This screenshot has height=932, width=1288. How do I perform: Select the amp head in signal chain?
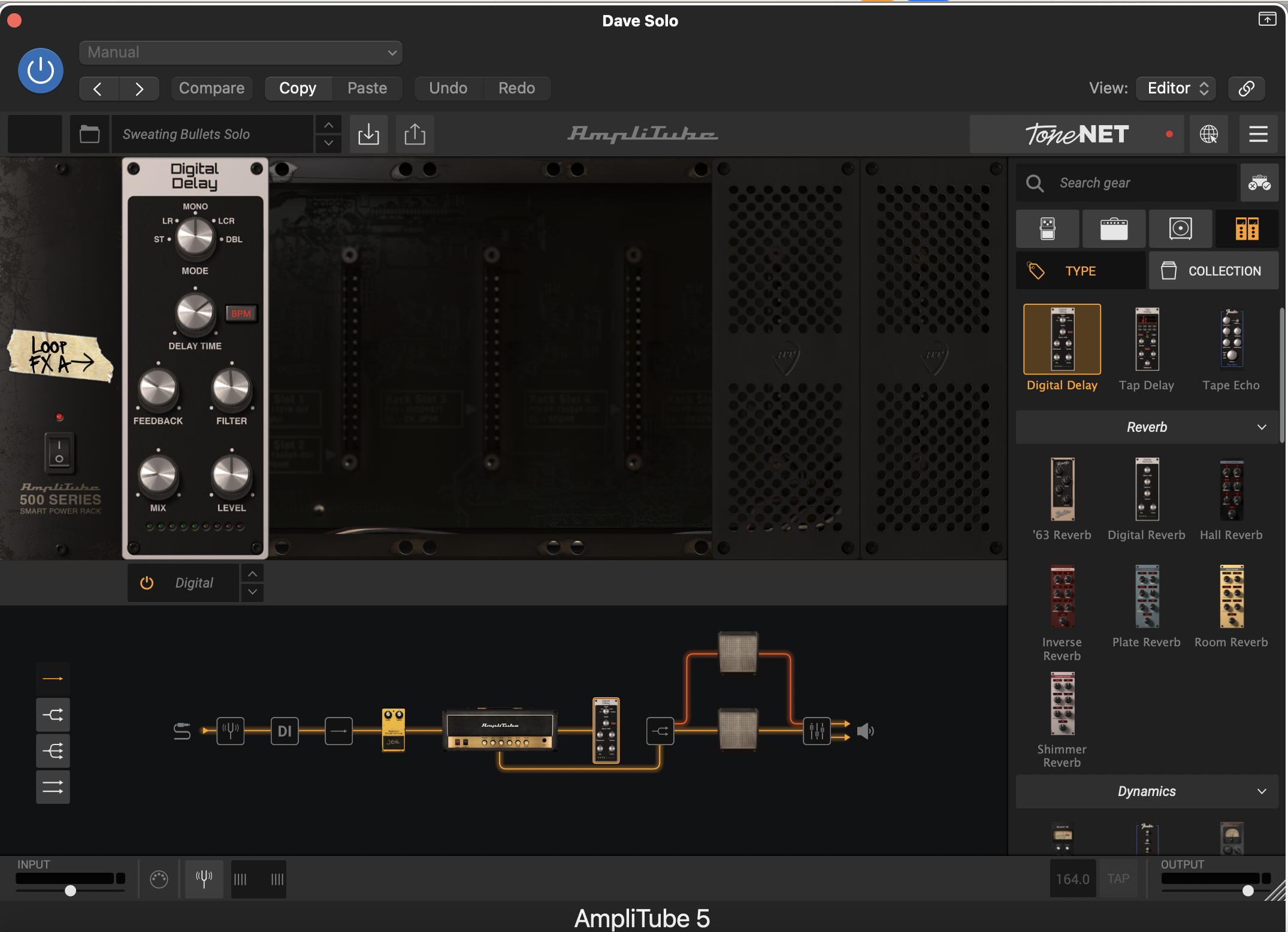tap(500, 730)
